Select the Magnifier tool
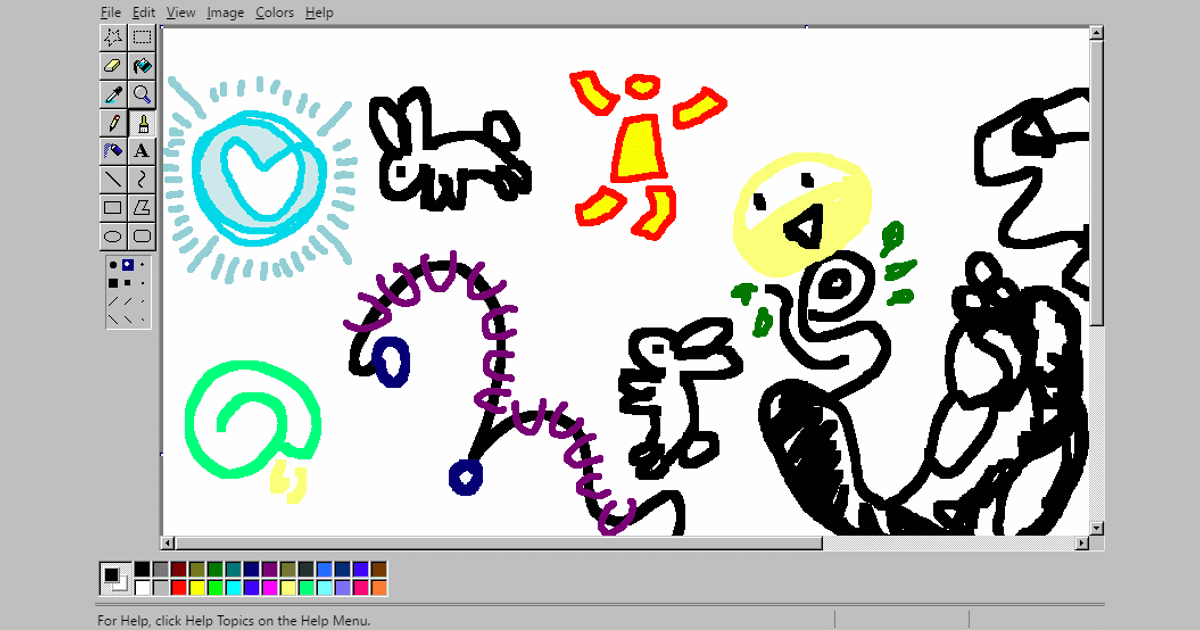The height and width of the screenshot is (630, 1200). tap(142, 95)
